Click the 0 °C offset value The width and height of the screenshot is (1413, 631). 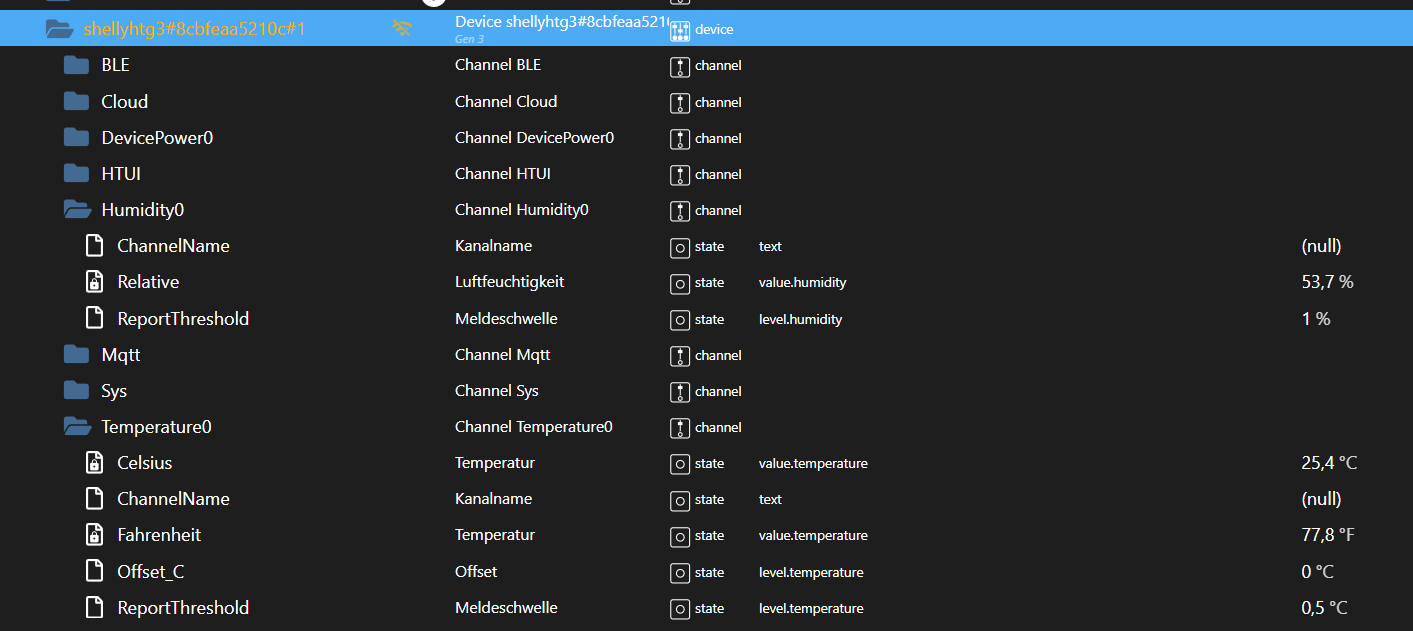(1317, 572)
